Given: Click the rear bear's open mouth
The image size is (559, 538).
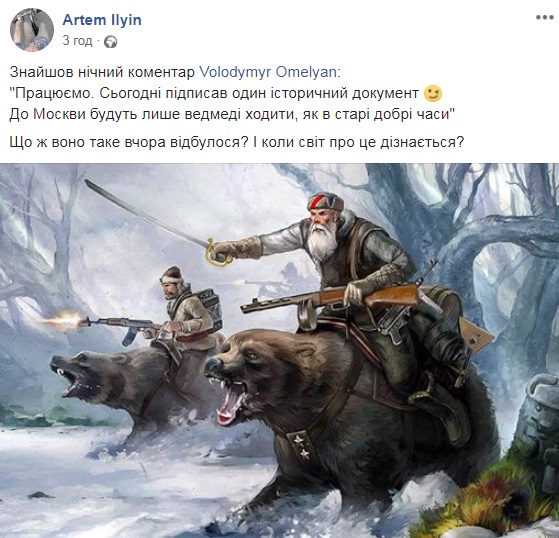Looking at the screenshot, I should pyautogui.click(x=73, y=381).
